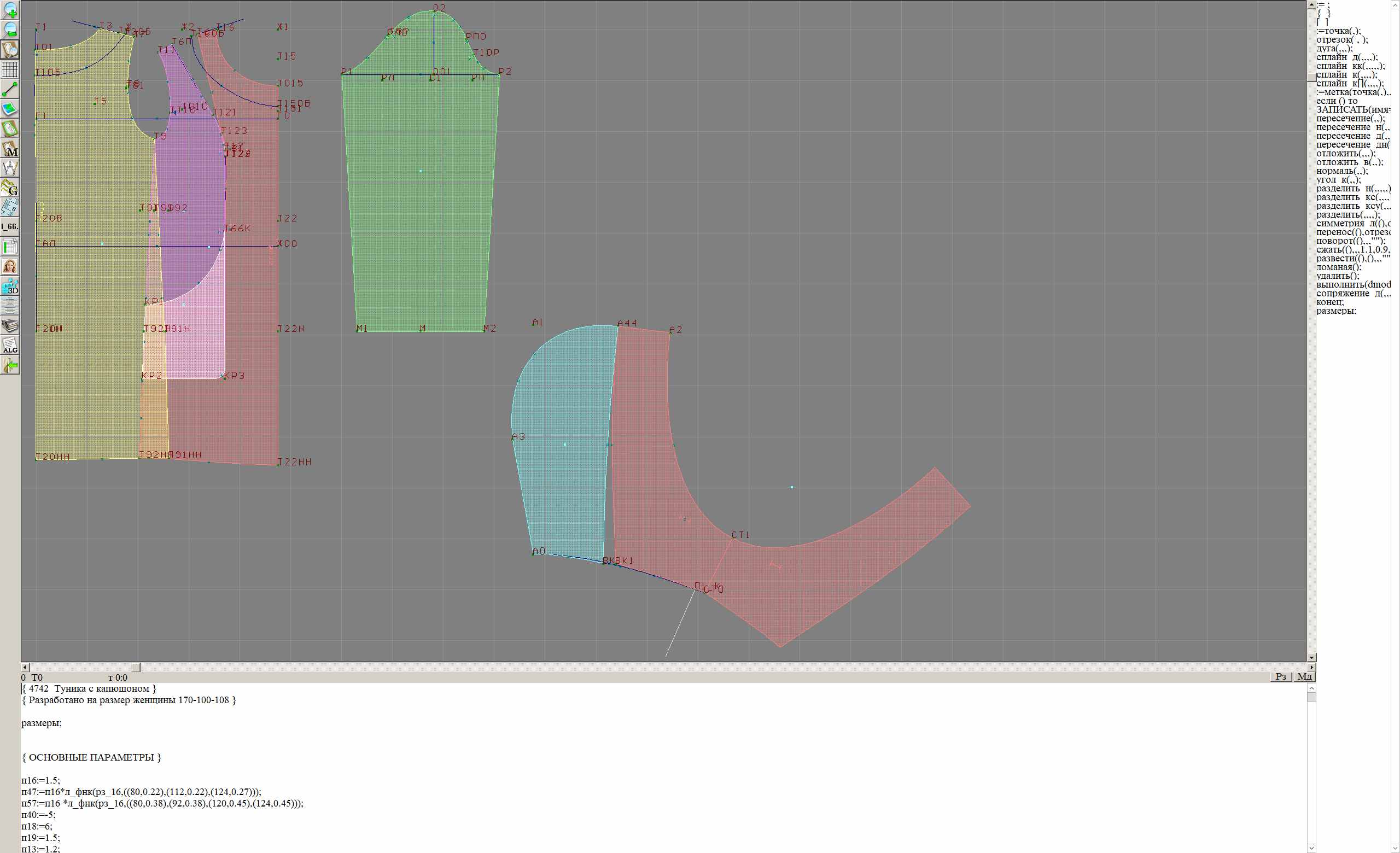Select the compass divider tool icon
This screenshot has height=853, width=1400.
[10, 168]
